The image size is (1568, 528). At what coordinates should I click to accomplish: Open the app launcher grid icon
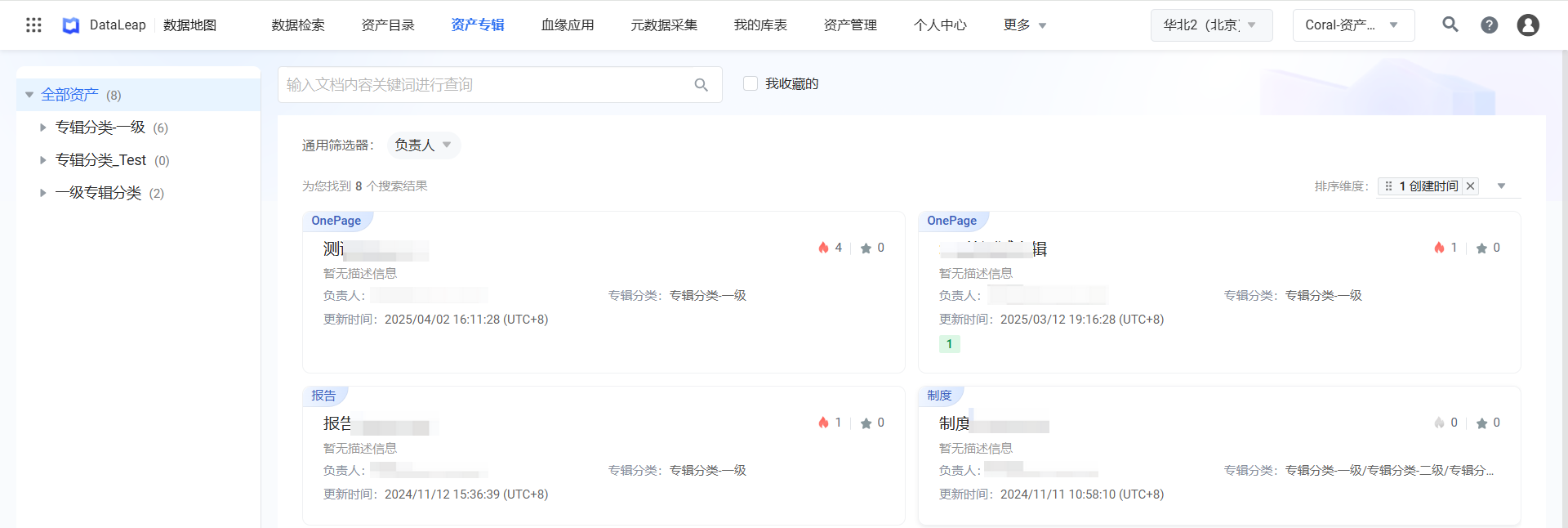coord(33,25)
